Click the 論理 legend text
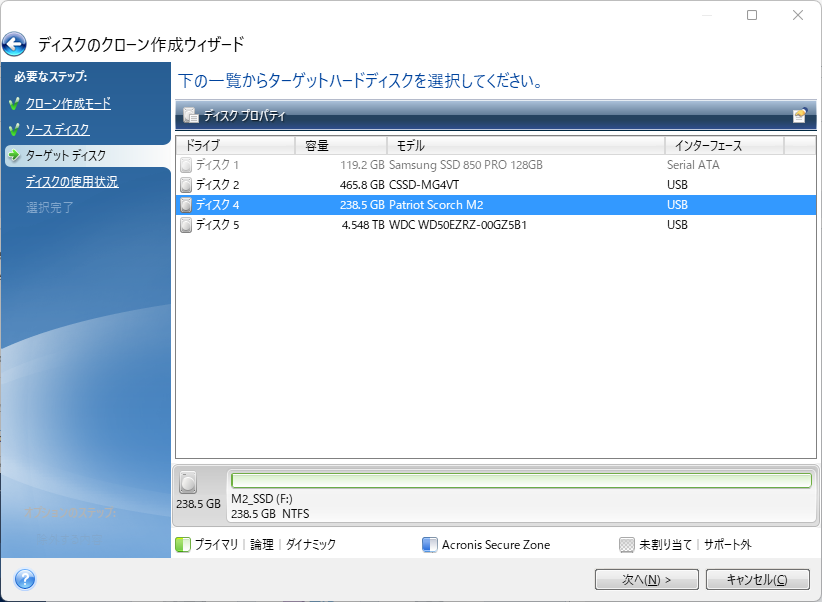Viewport: 822px width, 602px height. click(x=262, y=545)
